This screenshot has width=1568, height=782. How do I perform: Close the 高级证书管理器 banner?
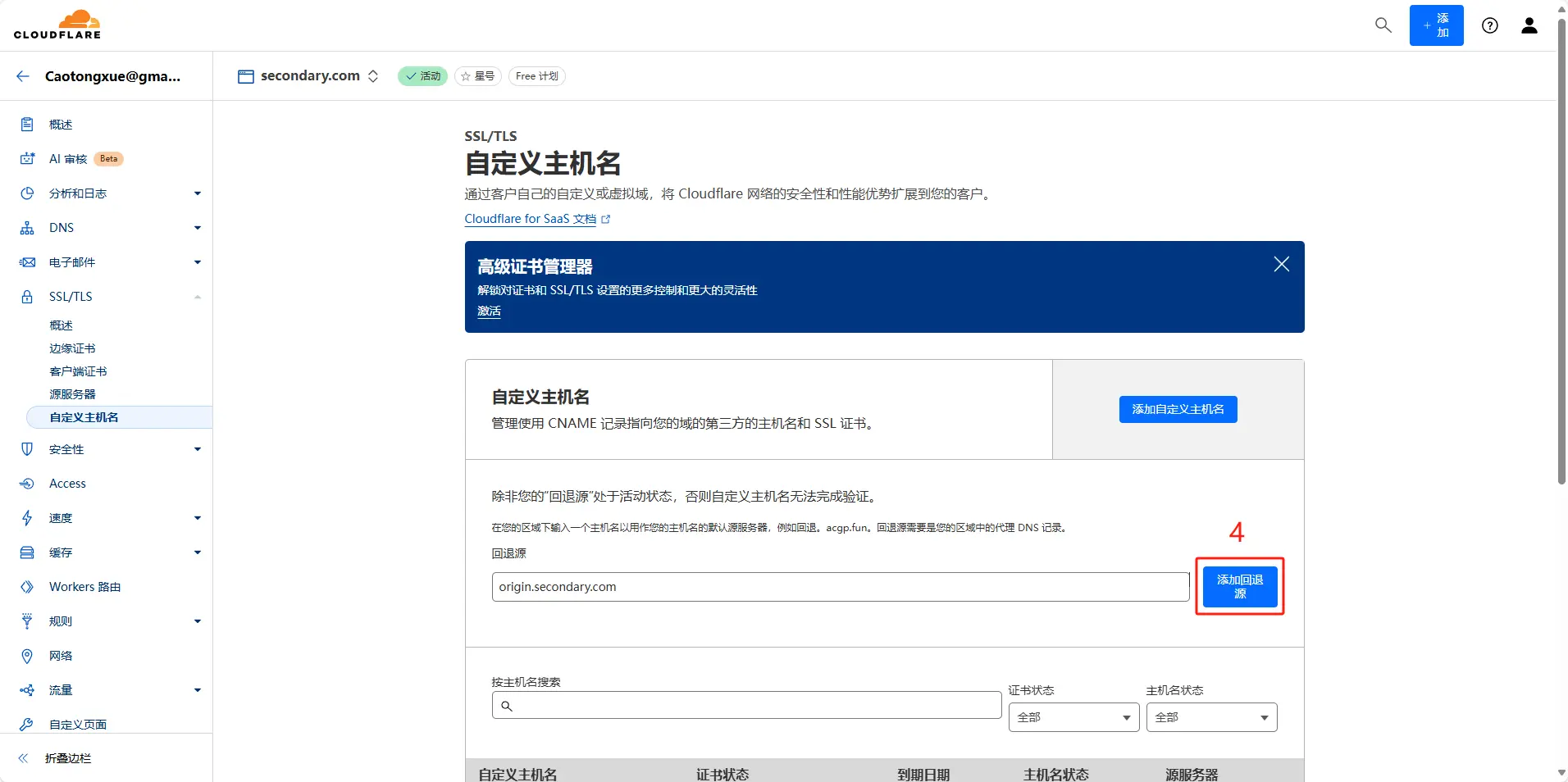tap(1281, 264)
